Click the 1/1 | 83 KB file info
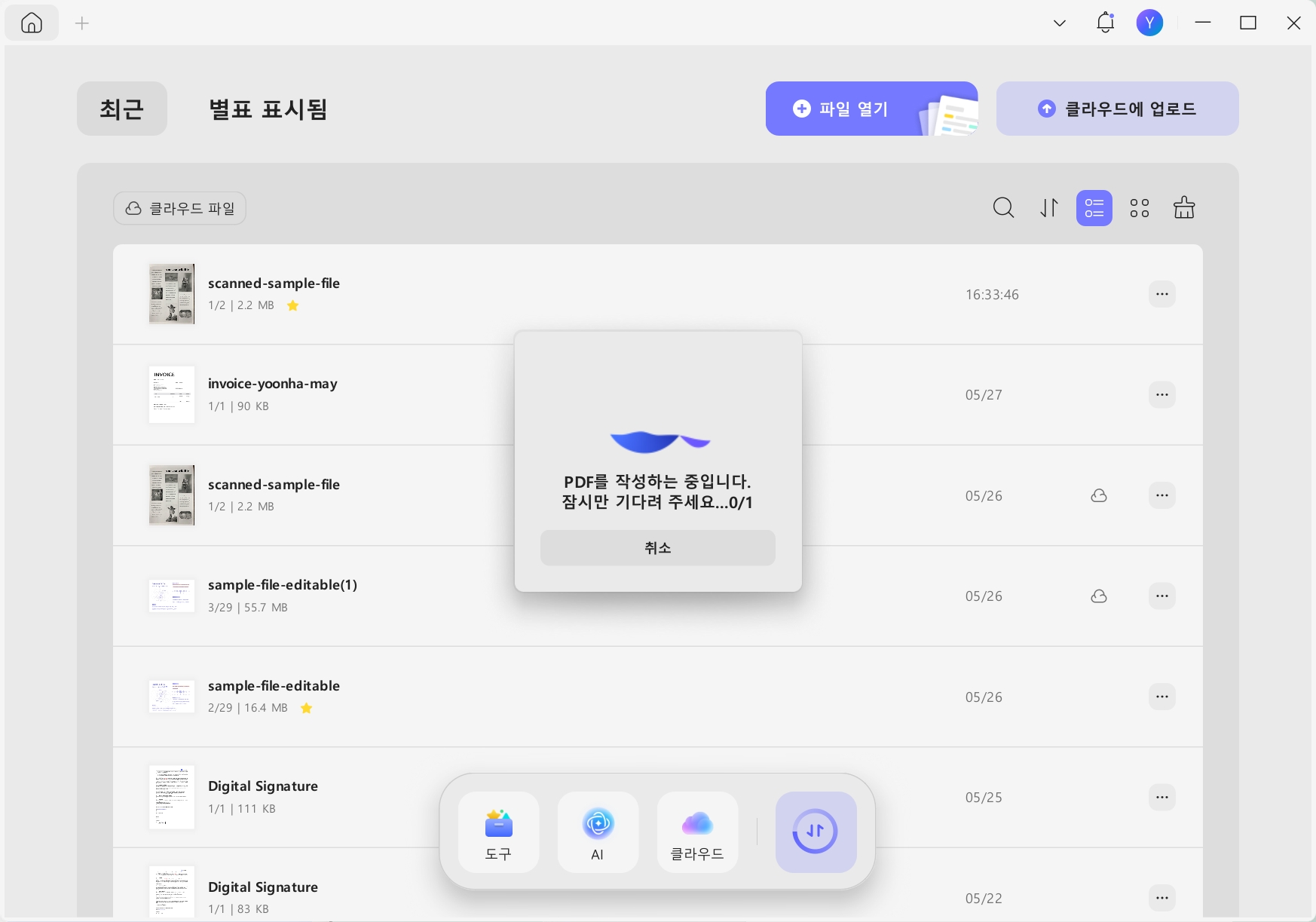 pos(238,909)
